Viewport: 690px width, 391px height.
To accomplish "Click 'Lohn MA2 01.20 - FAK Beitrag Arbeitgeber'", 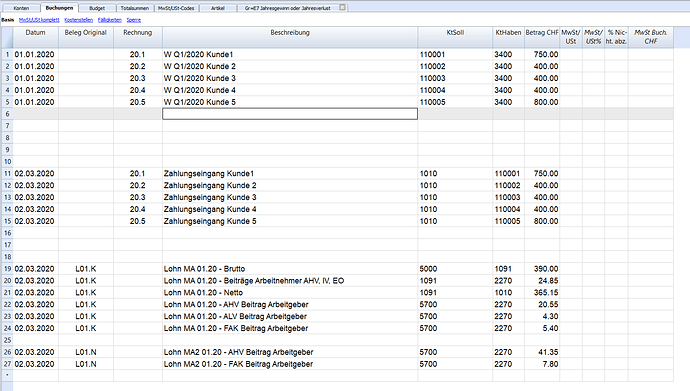I will 290,364.
